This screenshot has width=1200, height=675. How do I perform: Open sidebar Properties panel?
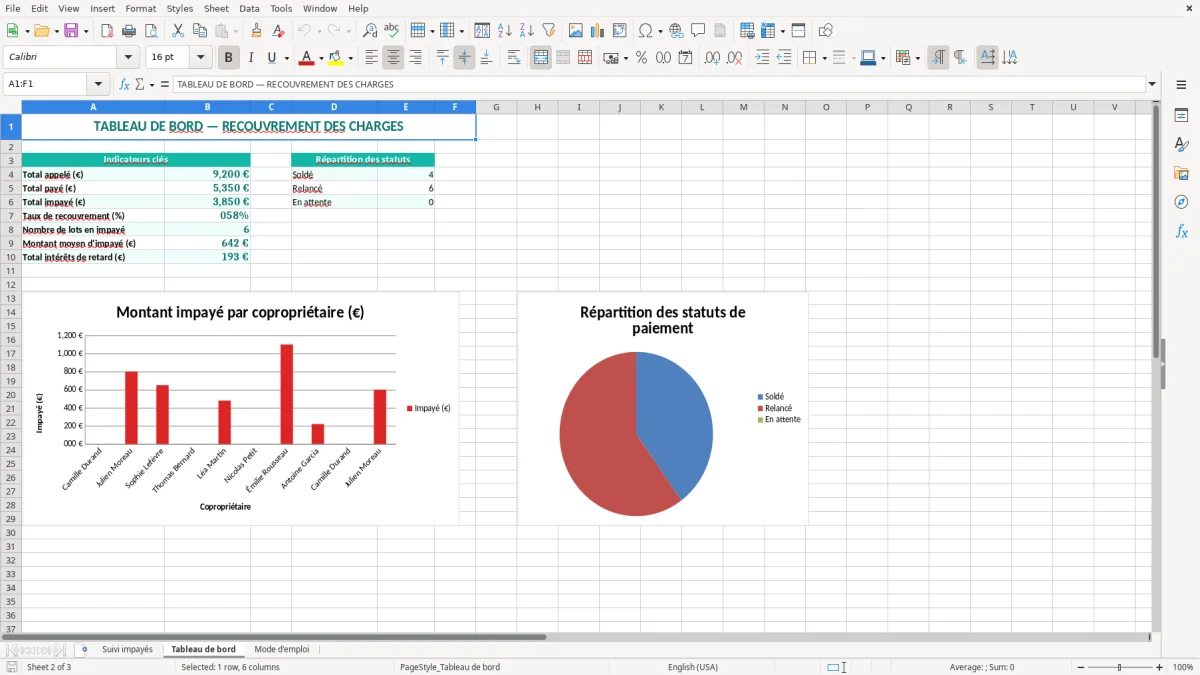(x=1181, y=116)
